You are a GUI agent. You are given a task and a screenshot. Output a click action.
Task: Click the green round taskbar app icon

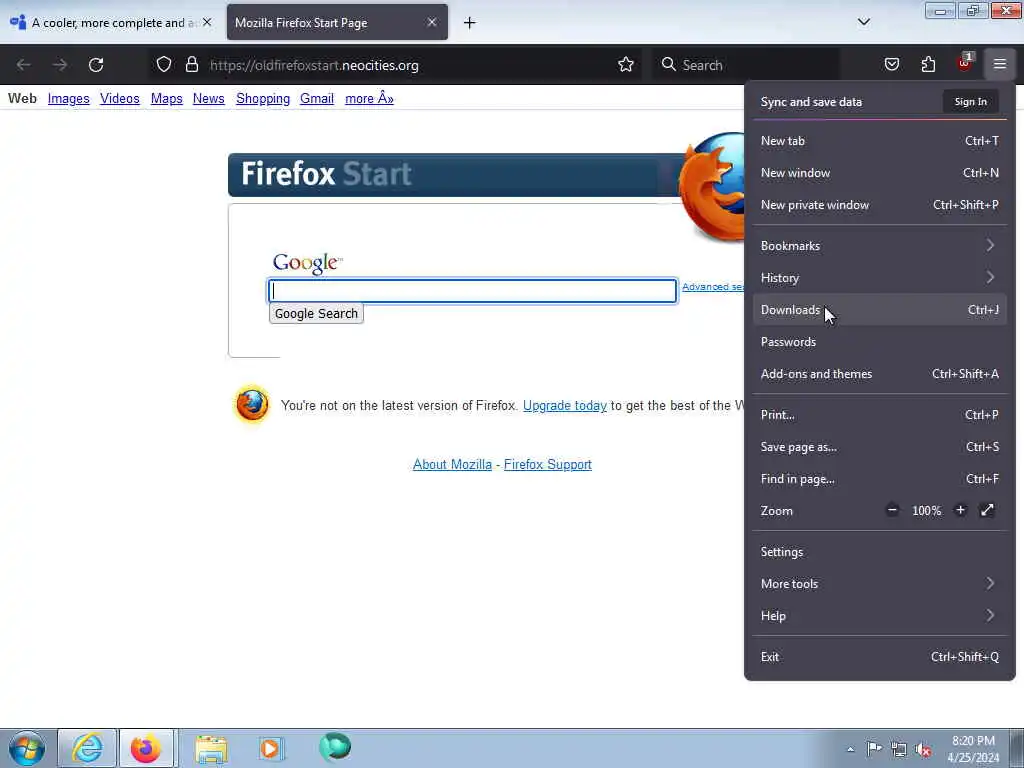click(x=335, y=747)
